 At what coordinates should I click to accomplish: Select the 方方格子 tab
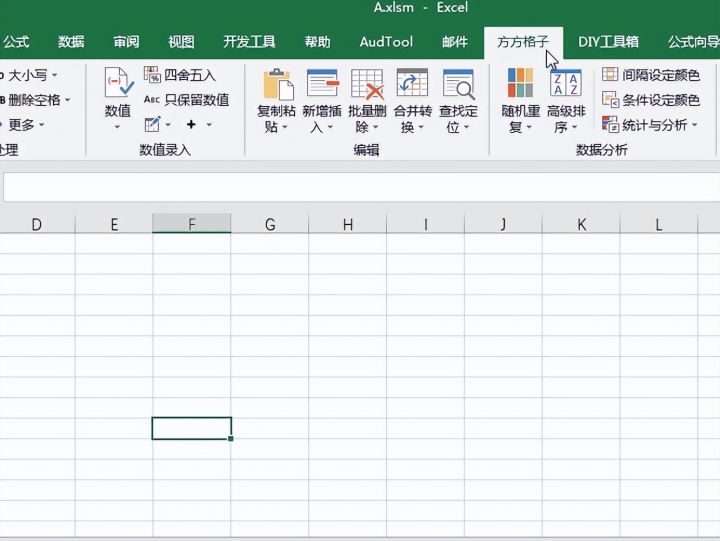click(x=523, y=42)
